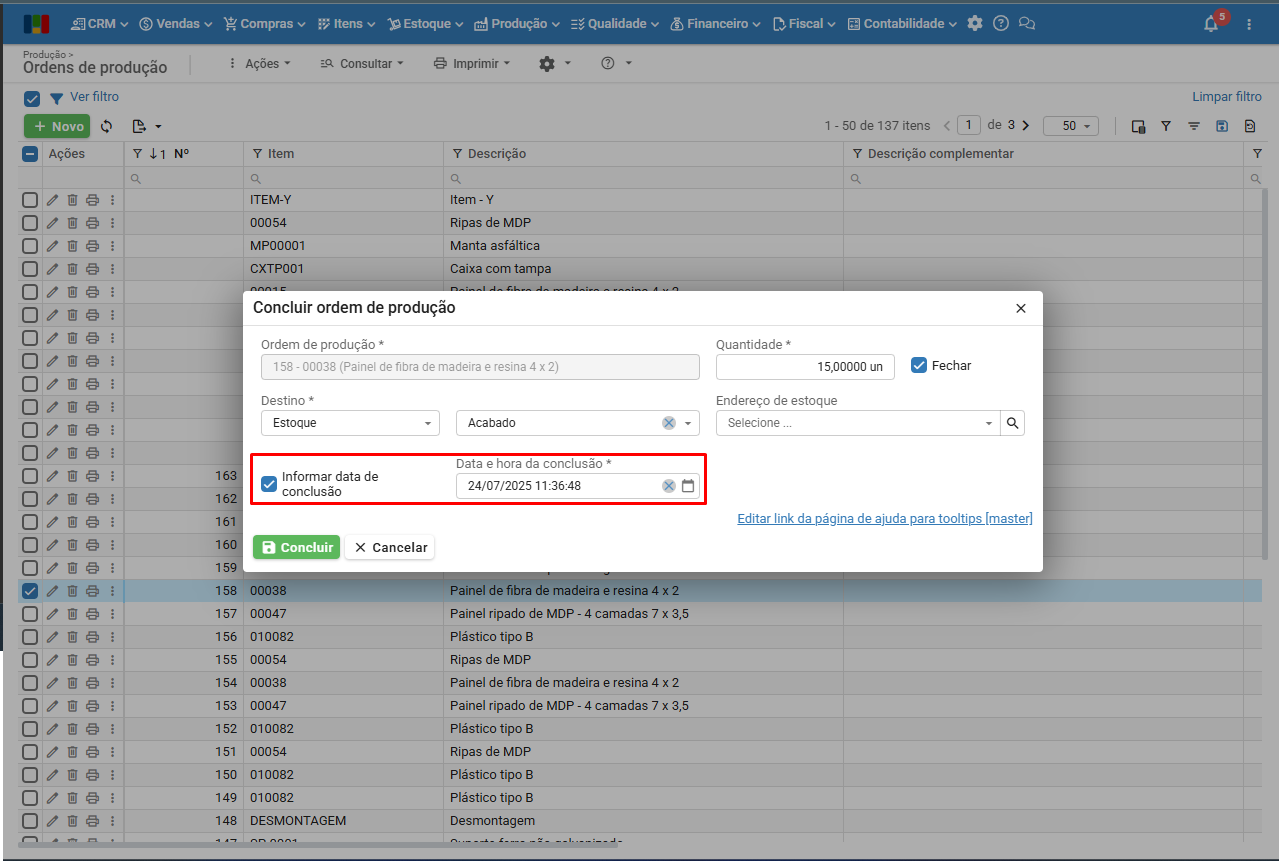Click the green Novo button

(x=57, y=126)
